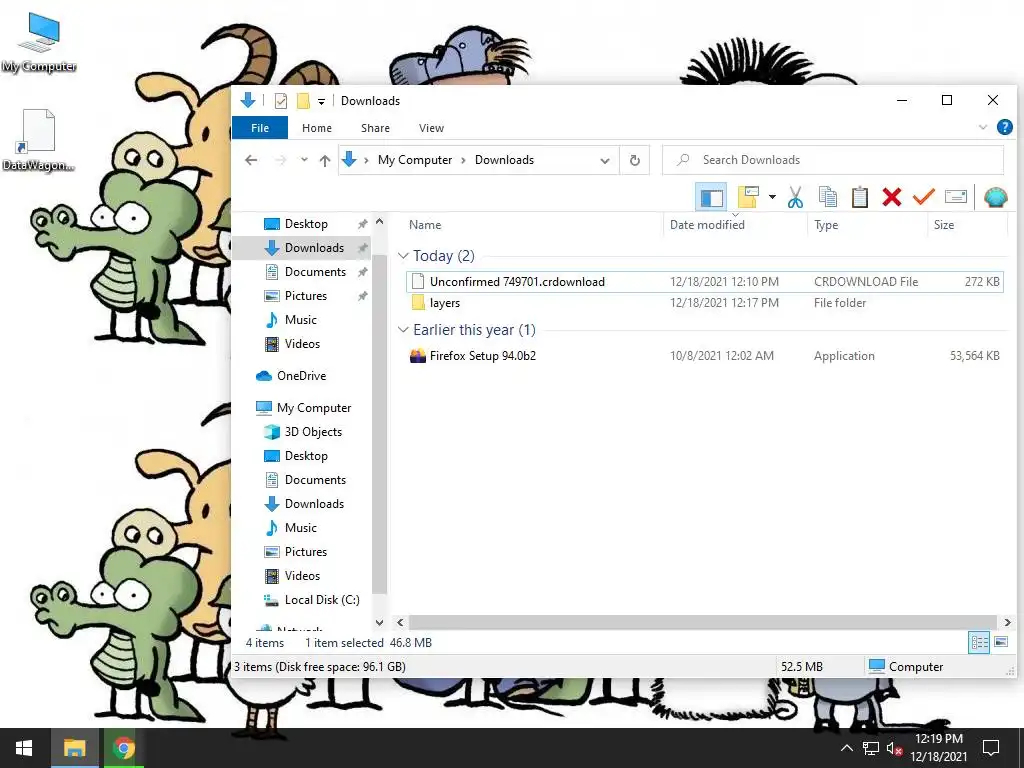Click the 52.5 MB status bar entry
Image resolution: width=1024 pixels, height=768 pixels.
pos(802,667)
